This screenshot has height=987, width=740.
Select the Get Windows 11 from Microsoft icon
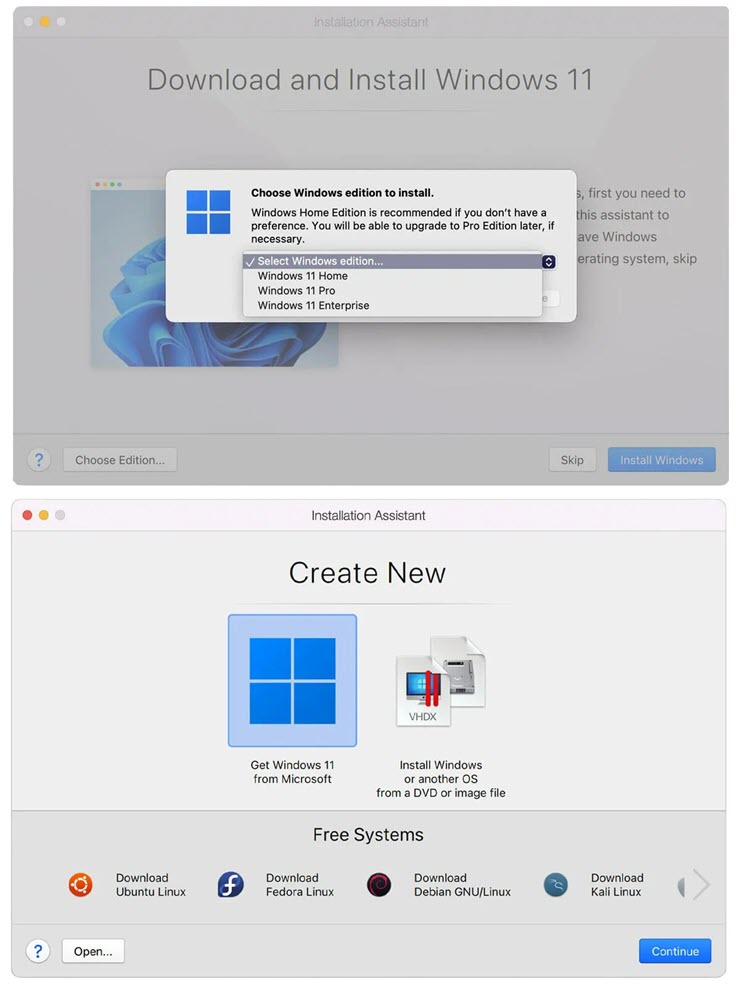[x=292, y=680]
